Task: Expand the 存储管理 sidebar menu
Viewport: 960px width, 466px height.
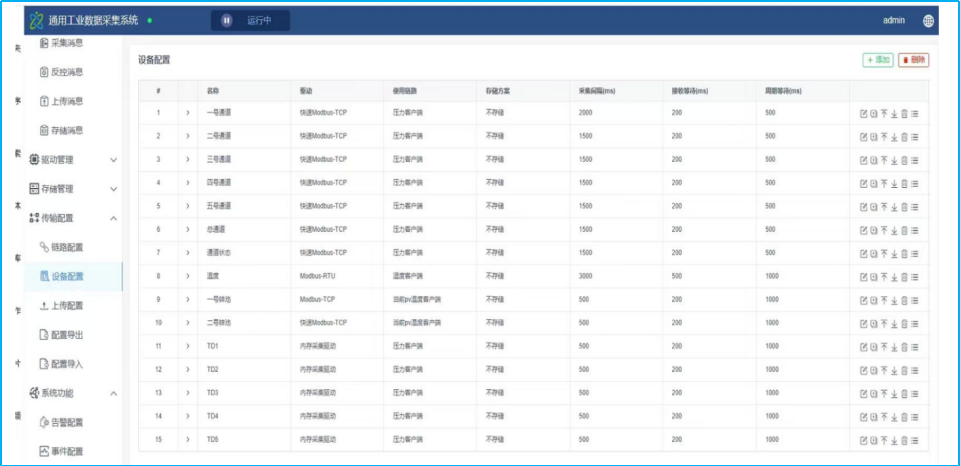Action: tap(73, 189)
